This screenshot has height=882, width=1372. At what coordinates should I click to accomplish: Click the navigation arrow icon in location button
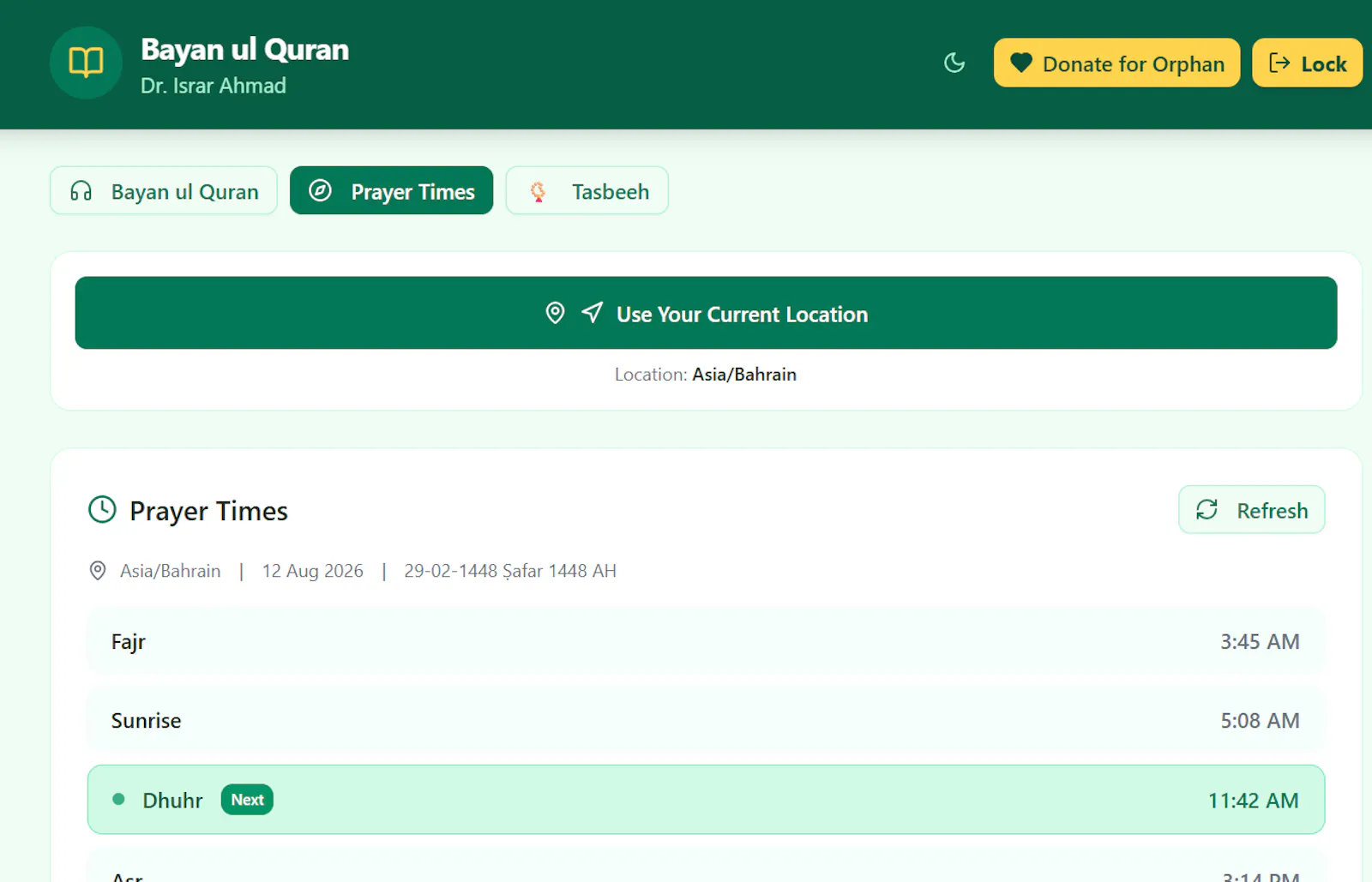point(592,313)
